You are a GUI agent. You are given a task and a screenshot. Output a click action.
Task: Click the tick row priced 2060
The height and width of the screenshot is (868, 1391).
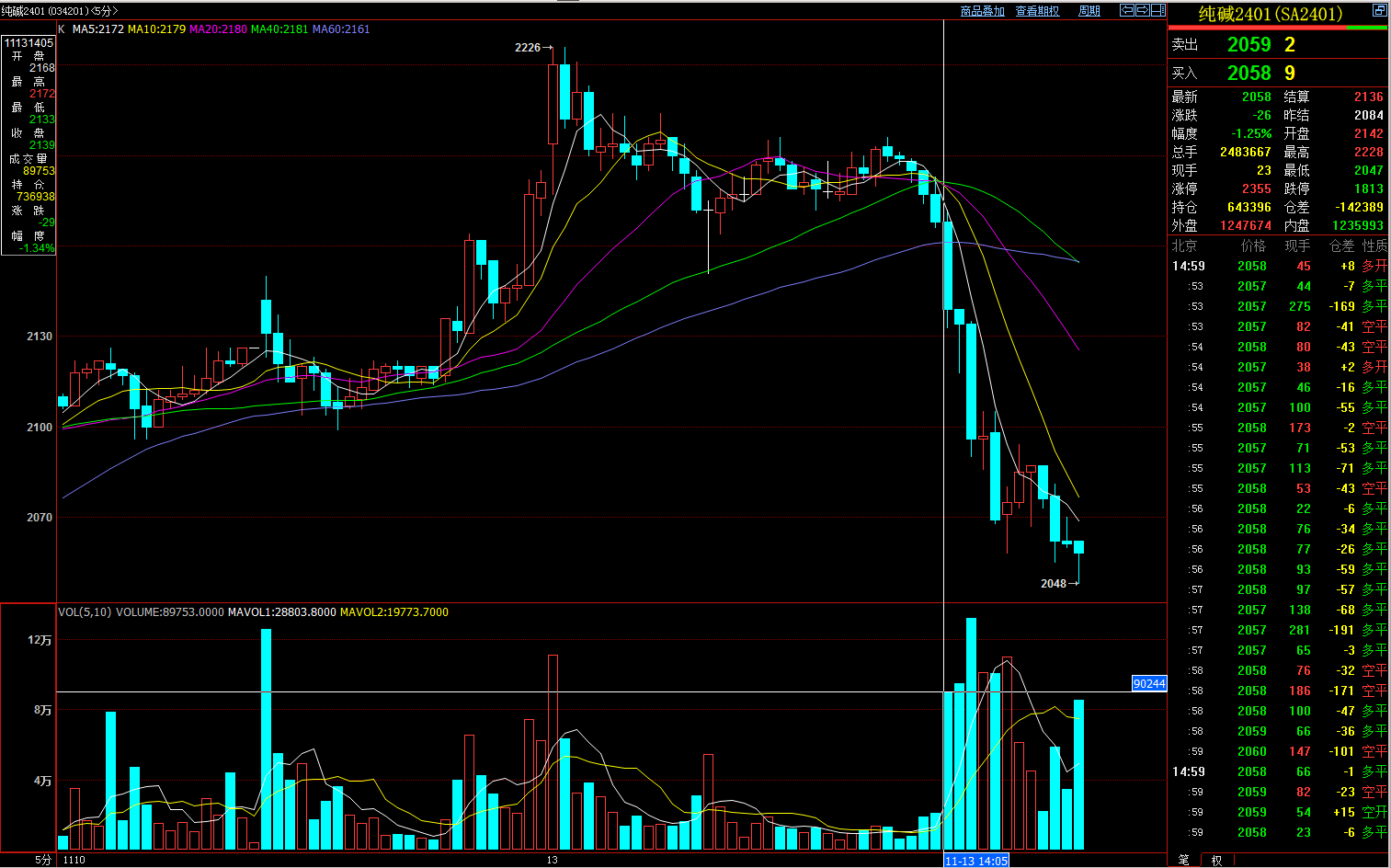1279,751
